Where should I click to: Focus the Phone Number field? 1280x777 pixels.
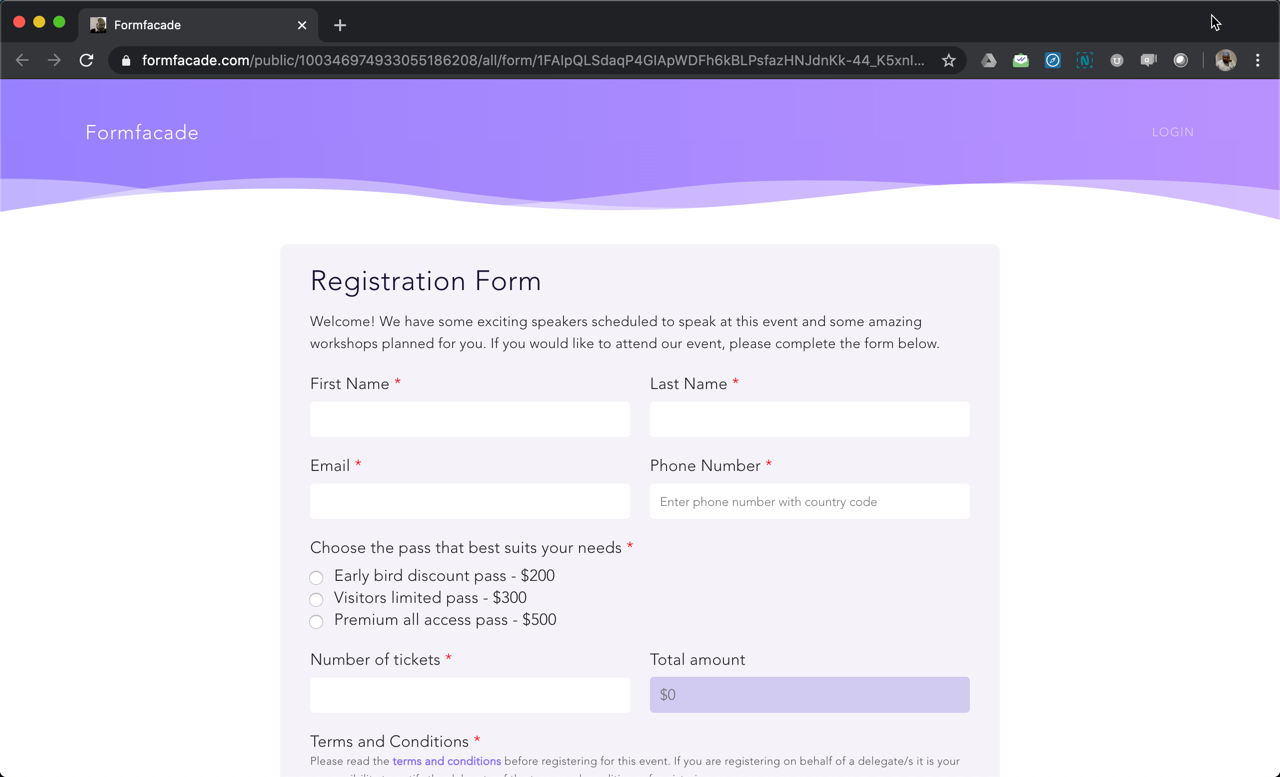[809, 502]
